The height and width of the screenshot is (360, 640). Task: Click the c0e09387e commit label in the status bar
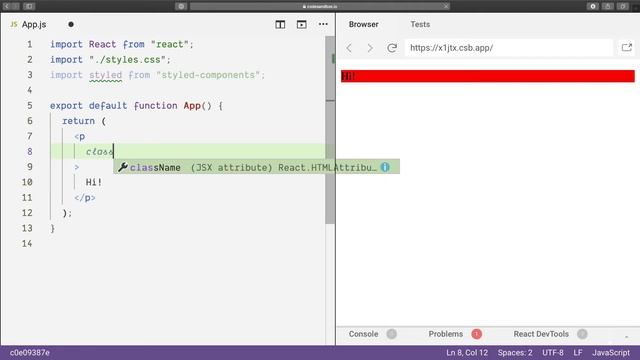tap(29, 353)
